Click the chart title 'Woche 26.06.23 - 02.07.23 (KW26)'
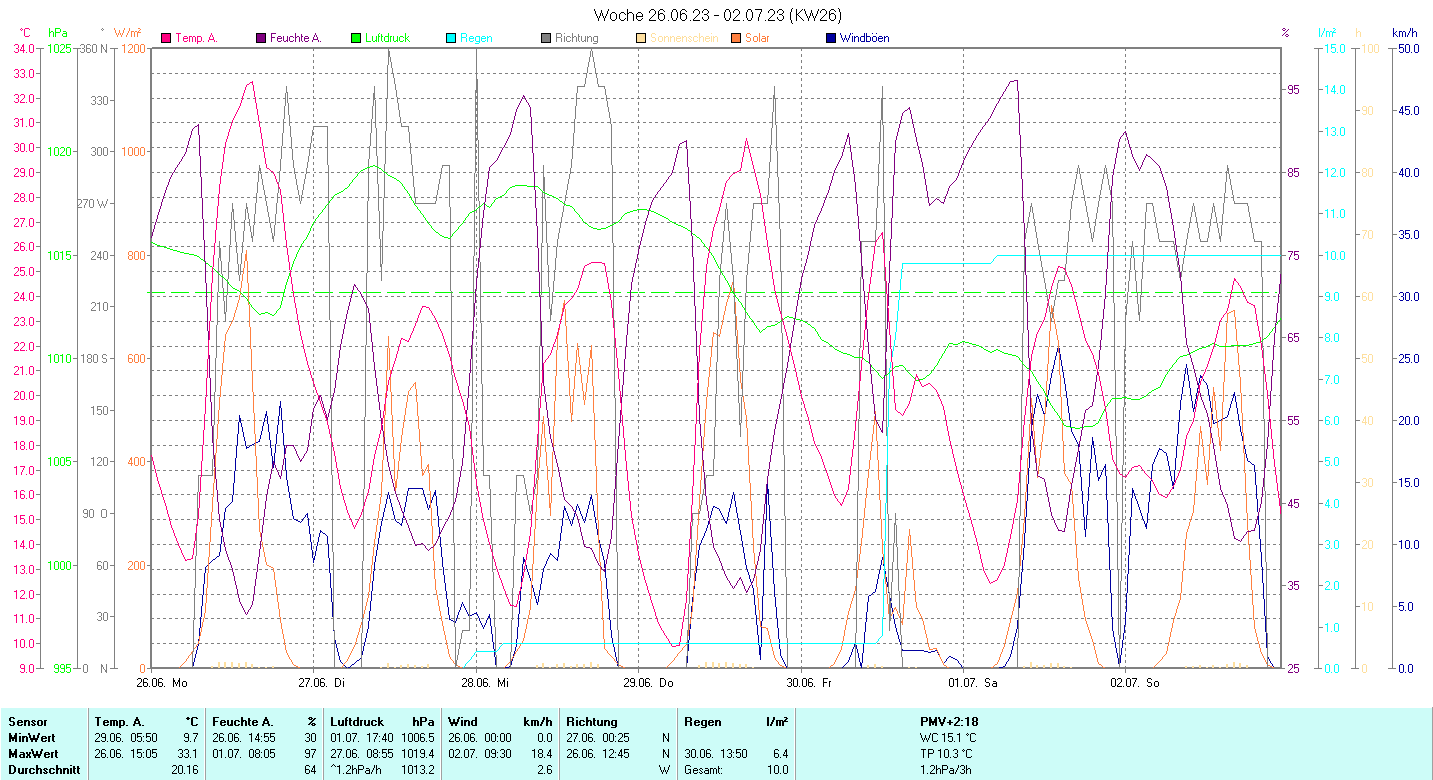1433x780 pixels. pyautogui.click(x=717, y=15)
